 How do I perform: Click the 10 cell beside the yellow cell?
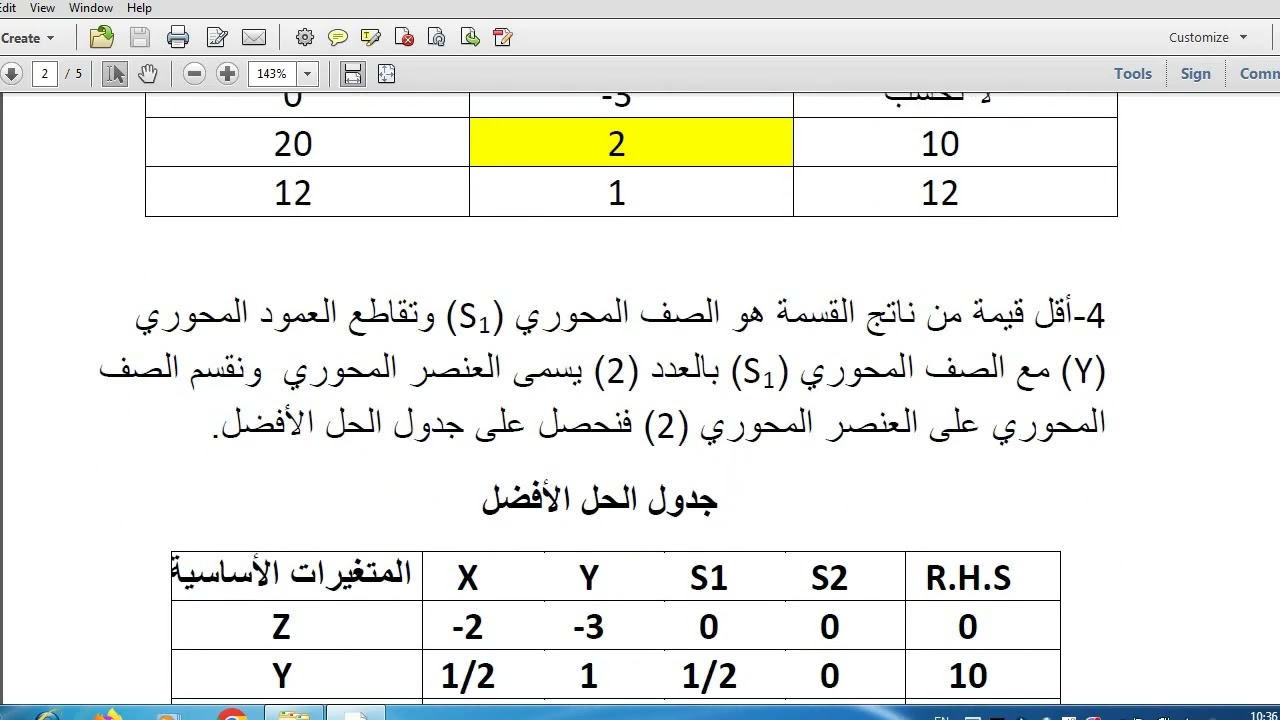tap(955, 142)
